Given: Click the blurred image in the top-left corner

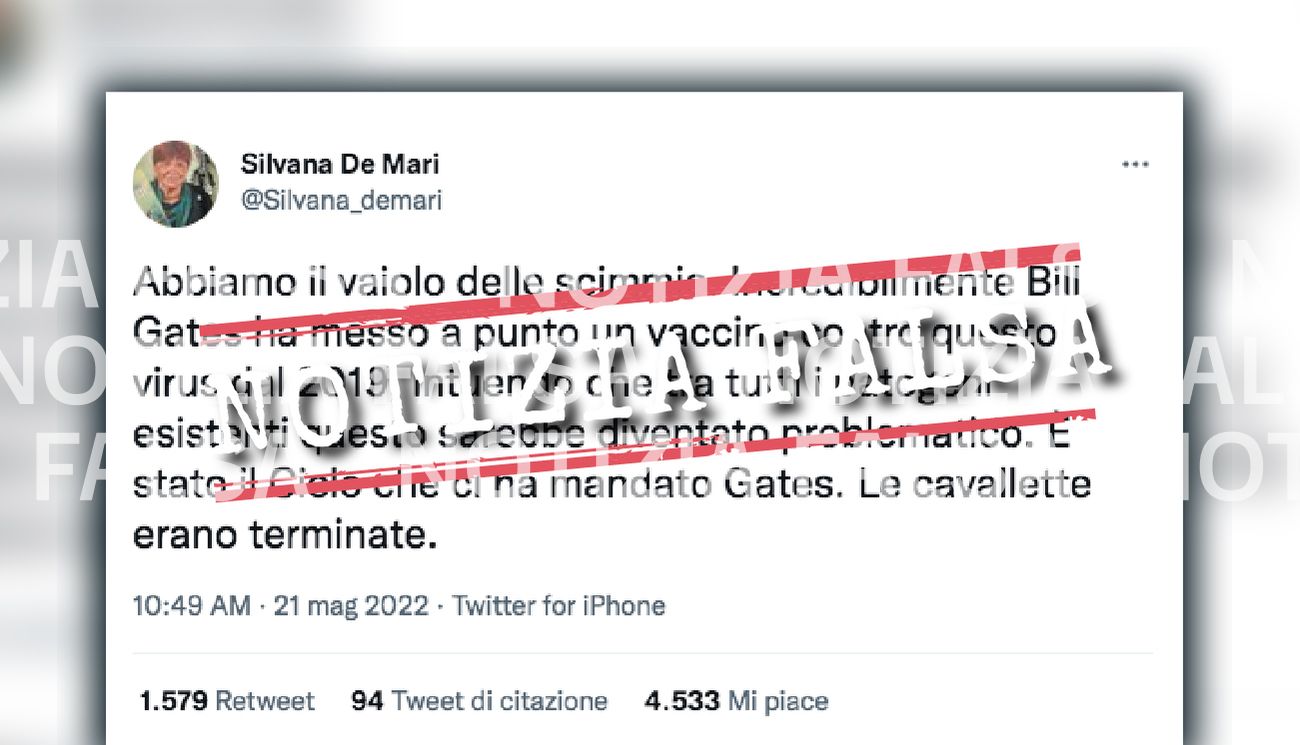Looking at the screenshot, I should point(30,40).
